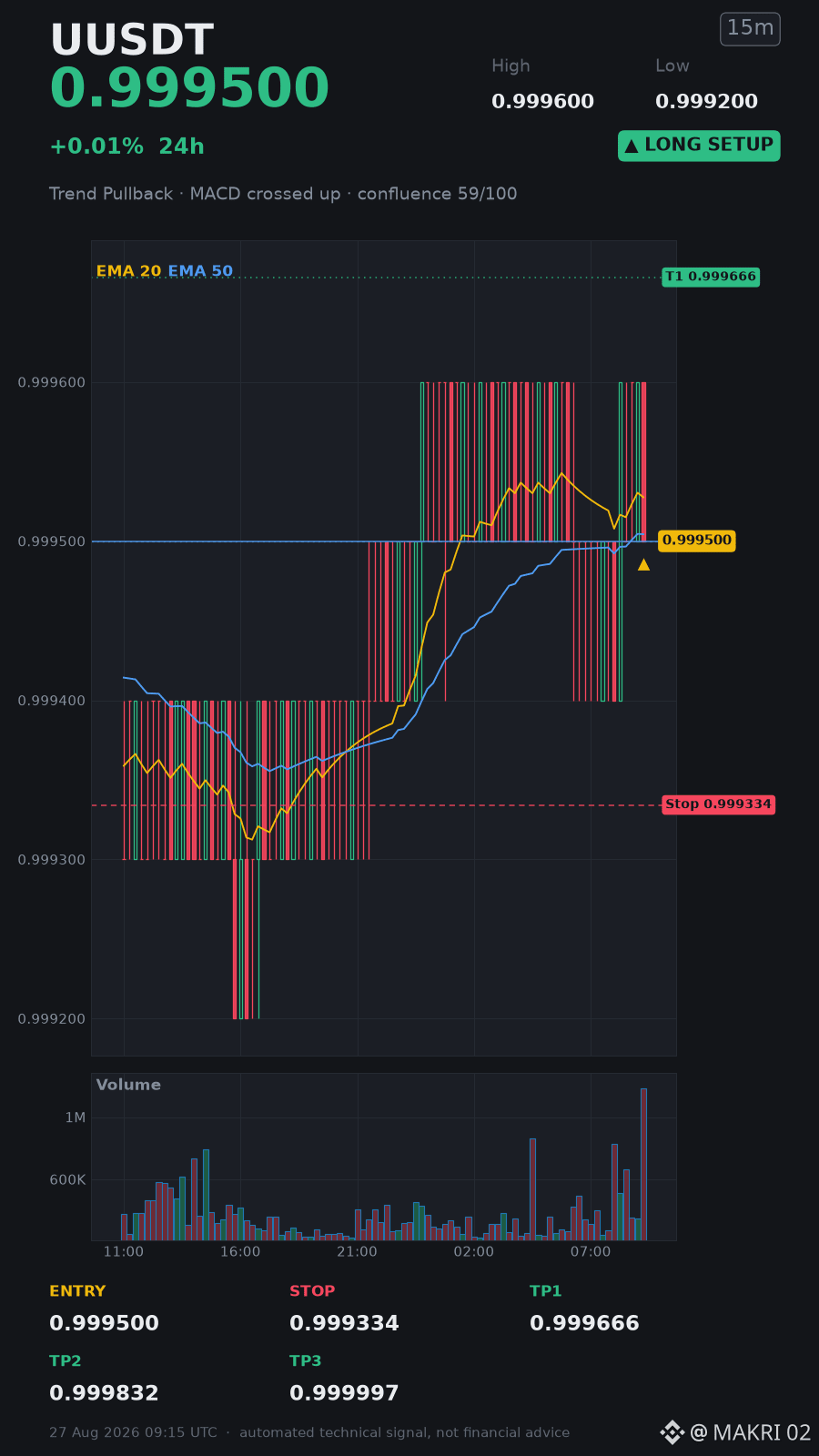
Task: Click the 27 Aug 2026 09:15 UTC timestamp
Action: [x=134, y=1432]
